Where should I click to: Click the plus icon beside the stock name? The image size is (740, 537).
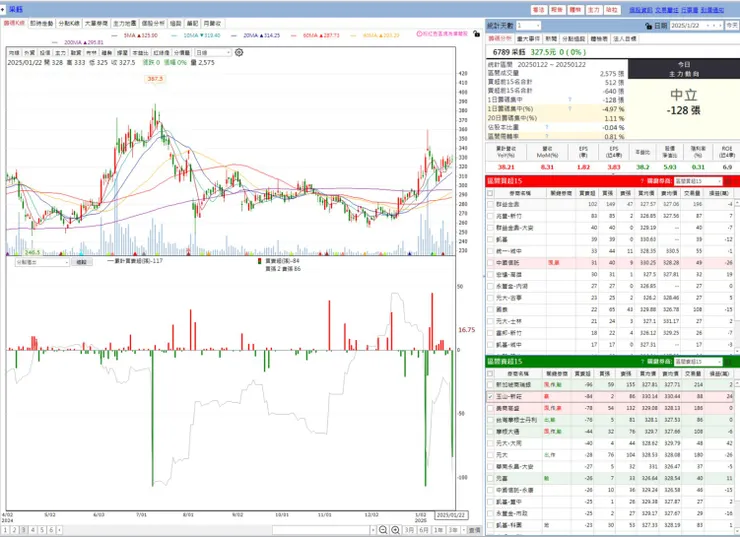[3, 9]
